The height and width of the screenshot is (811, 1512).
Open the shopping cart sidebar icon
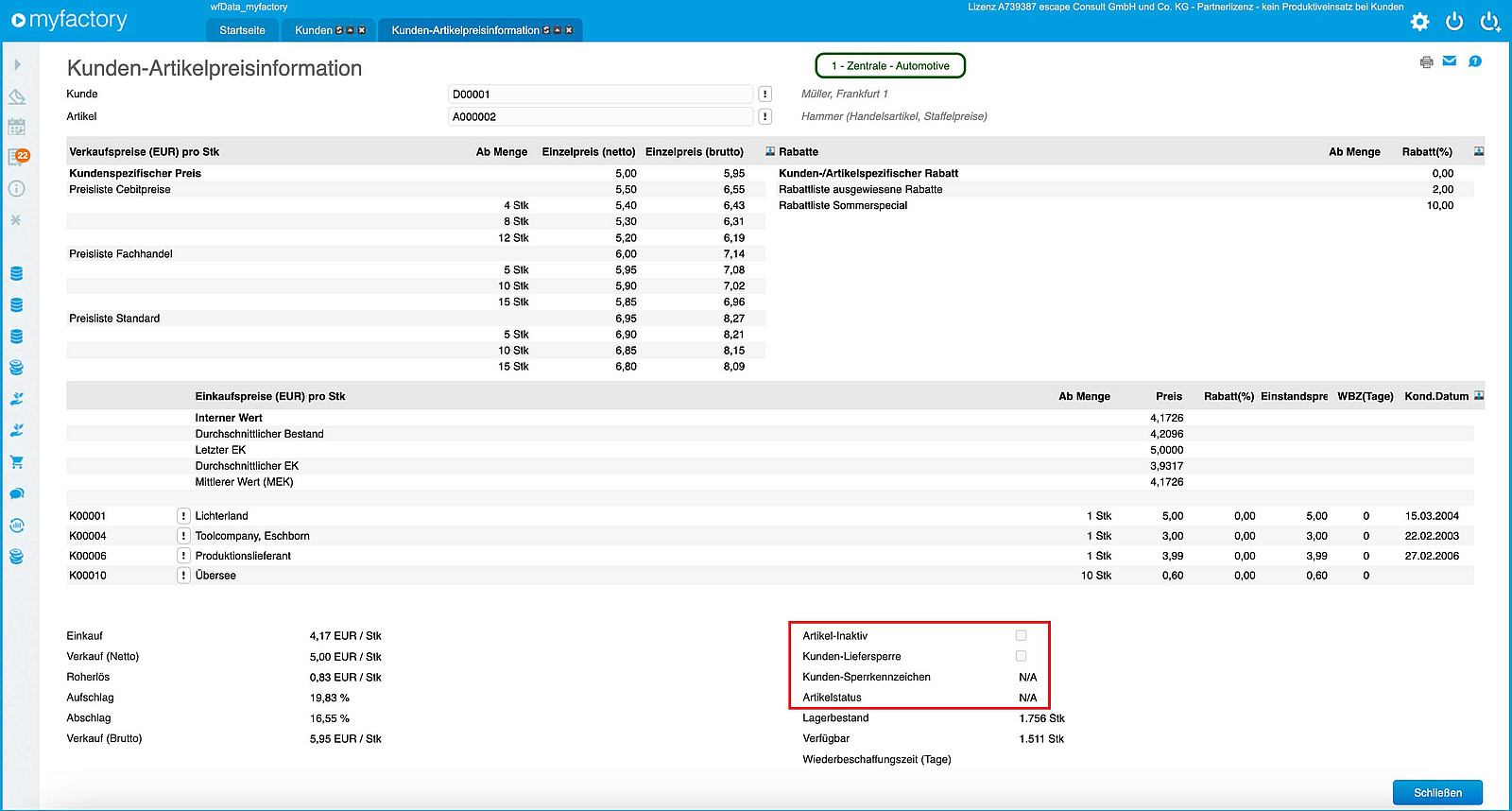(17, 462)
